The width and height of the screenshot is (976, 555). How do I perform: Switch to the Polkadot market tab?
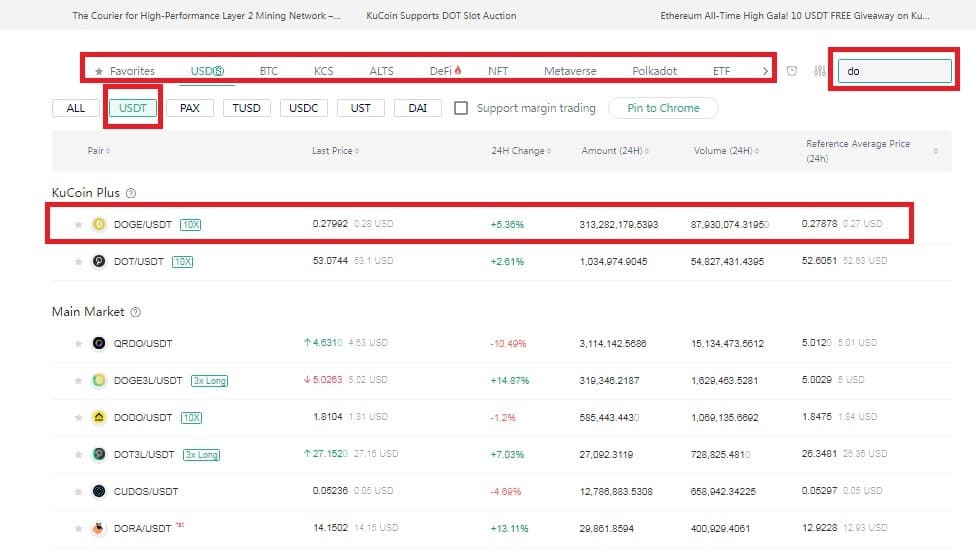[654, 71]
